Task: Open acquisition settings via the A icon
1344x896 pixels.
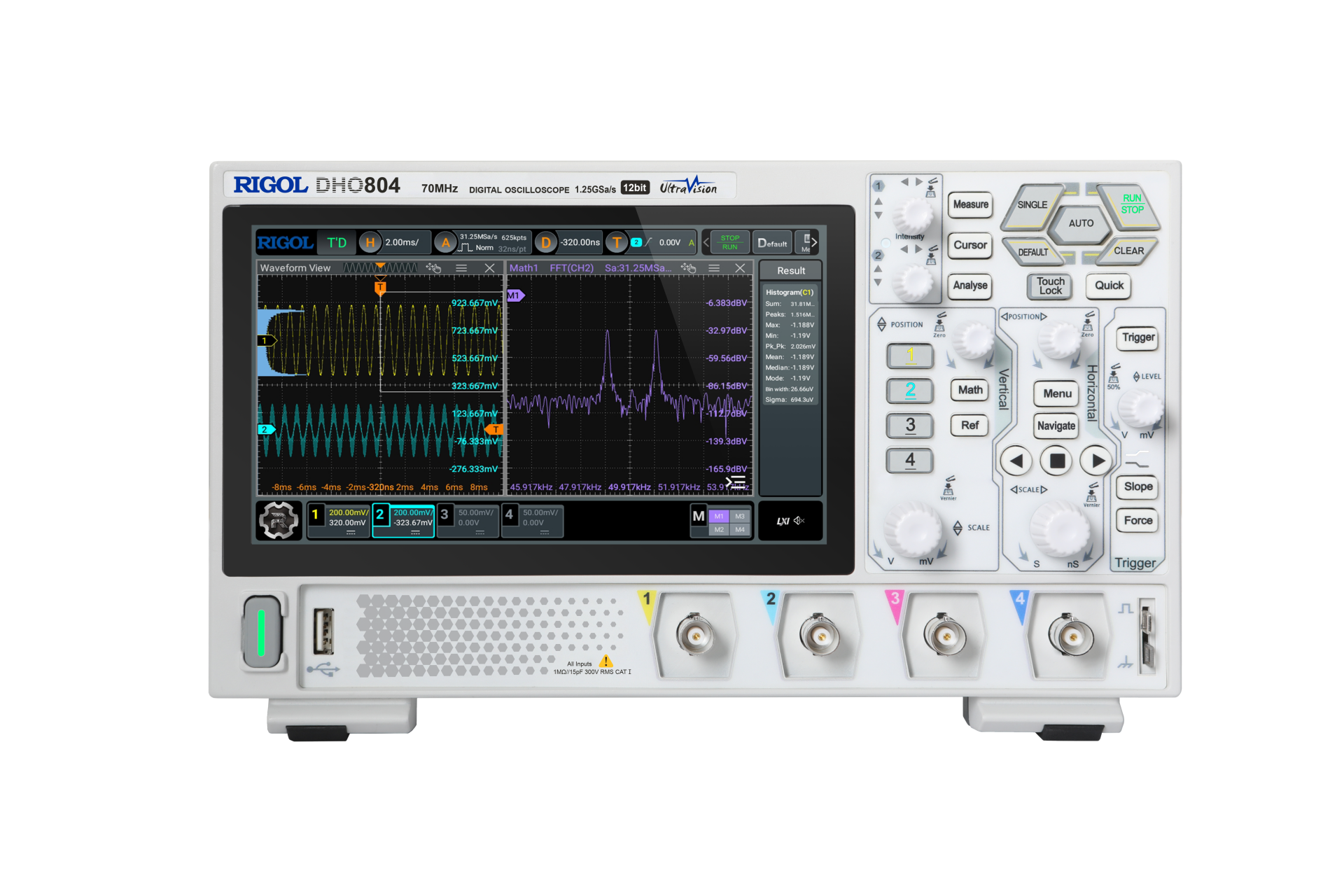Action: [446, 243]
